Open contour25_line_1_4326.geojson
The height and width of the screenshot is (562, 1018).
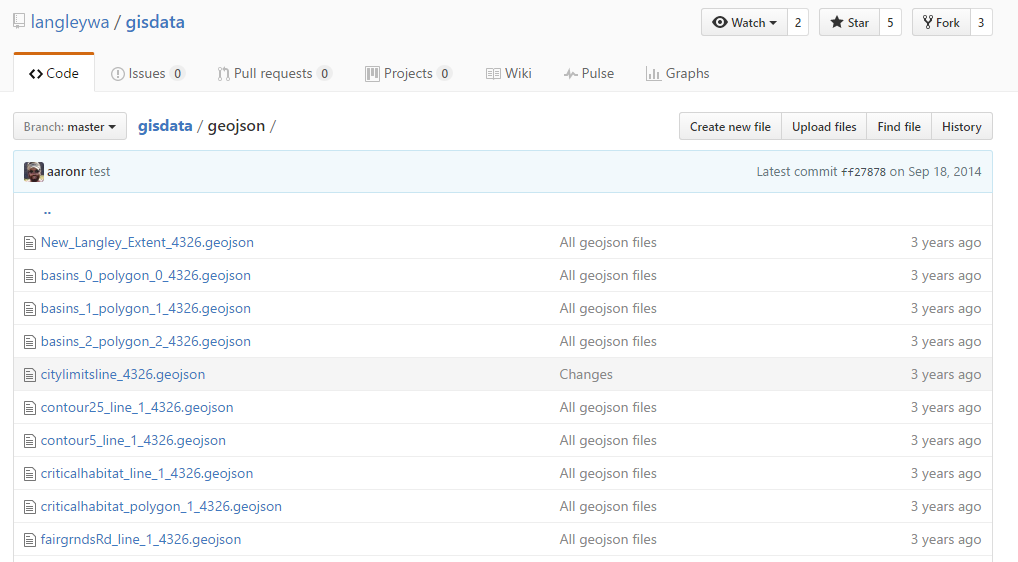point(137,408)
